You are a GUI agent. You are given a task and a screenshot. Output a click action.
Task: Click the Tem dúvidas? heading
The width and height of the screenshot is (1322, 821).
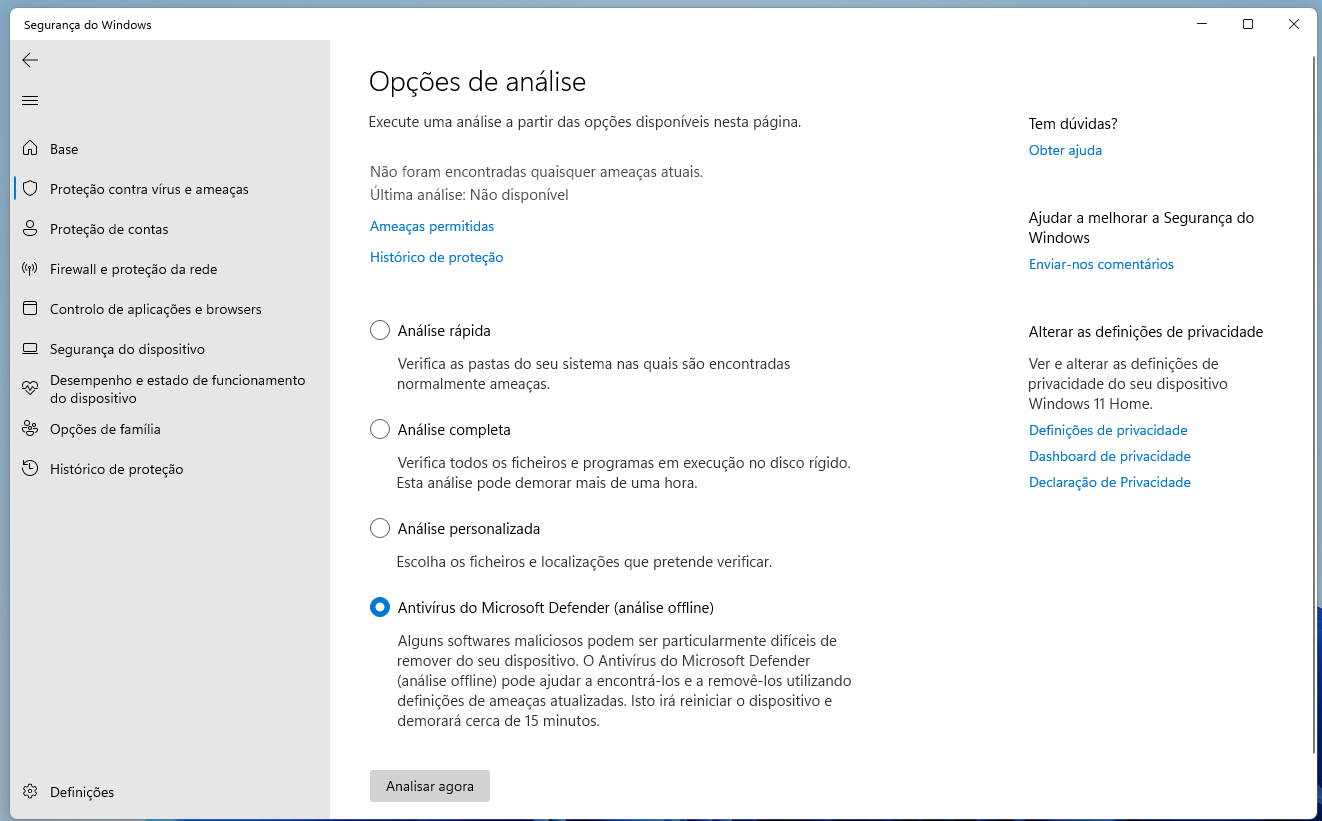pyautogui.click(x=1073, y=124)
